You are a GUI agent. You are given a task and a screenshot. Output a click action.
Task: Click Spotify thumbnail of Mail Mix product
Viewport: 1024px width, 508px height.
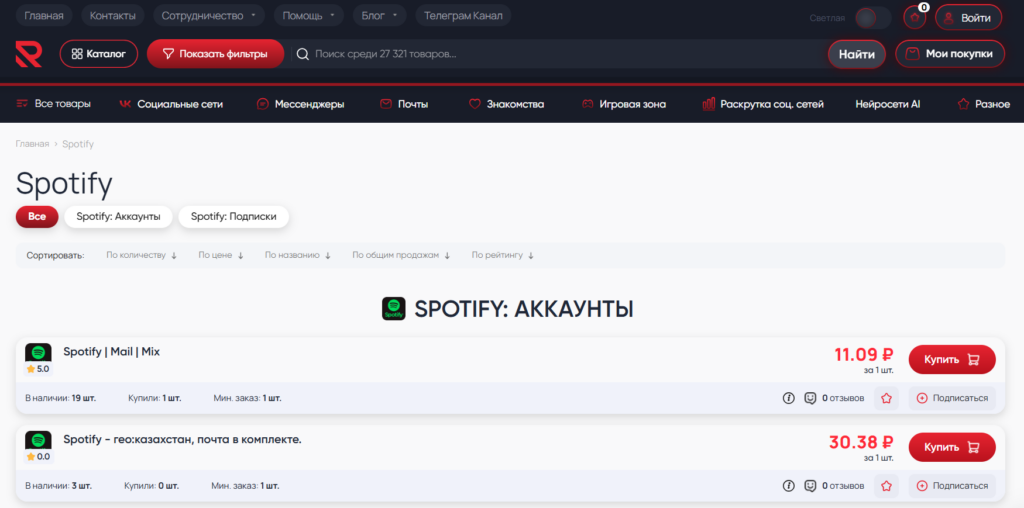click(x=39, y=353)
